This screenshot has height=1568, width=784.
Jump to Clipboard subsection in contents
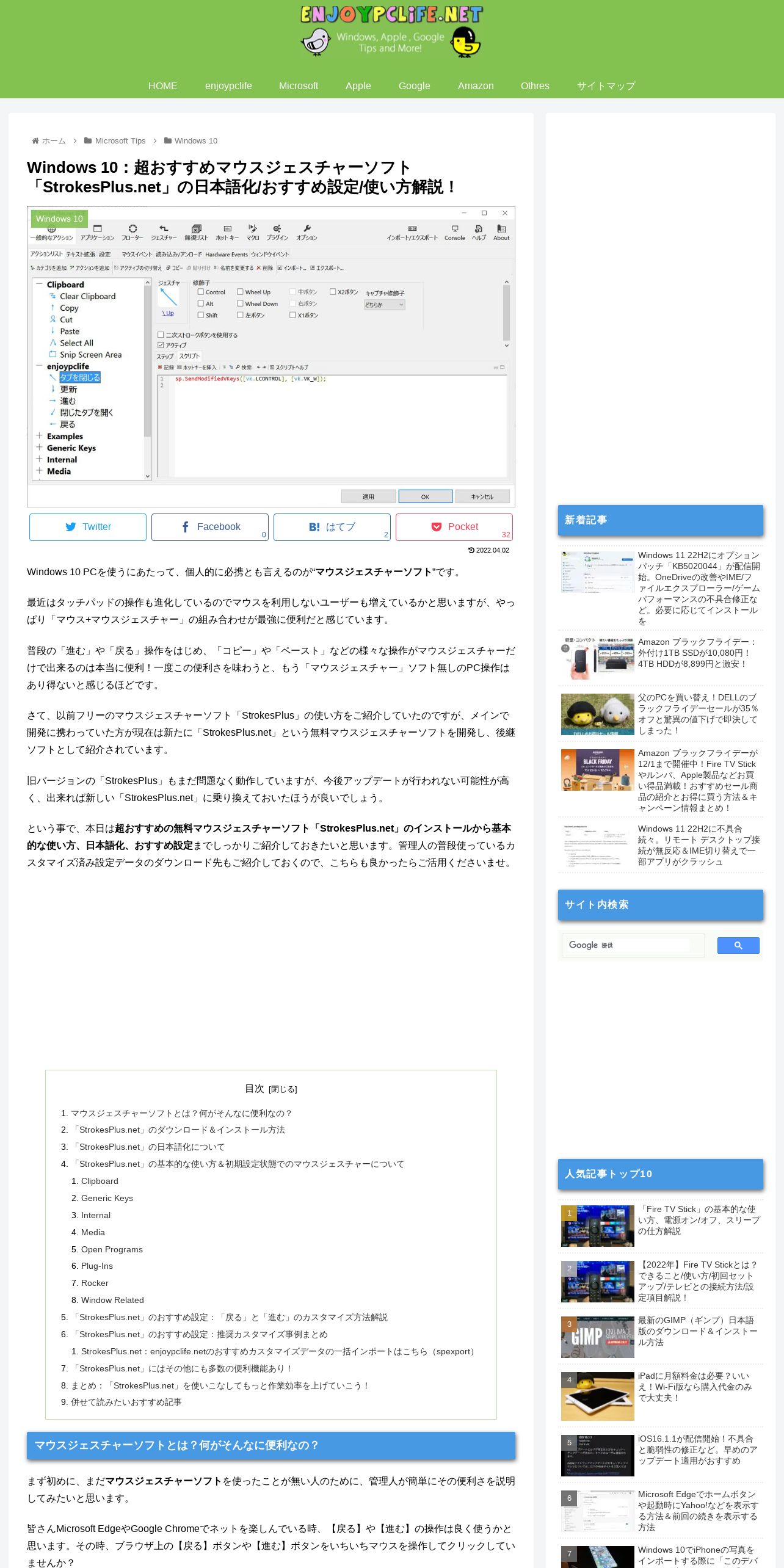click(100, 1181)
